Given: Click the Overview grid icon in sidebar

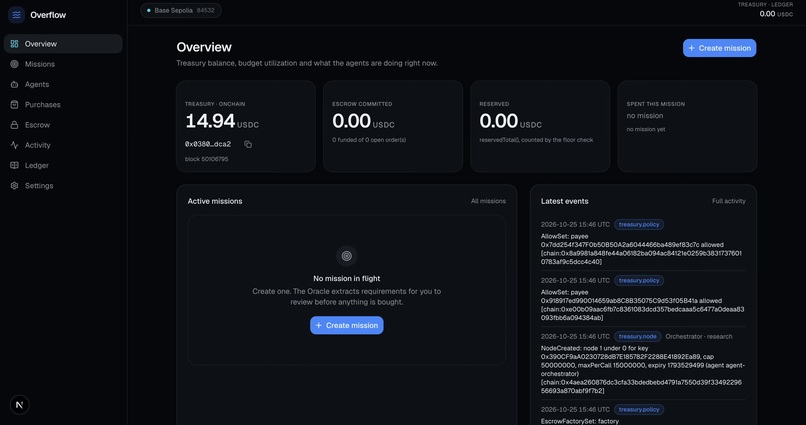Looking at the screenshot, I should tap(14, 44).
